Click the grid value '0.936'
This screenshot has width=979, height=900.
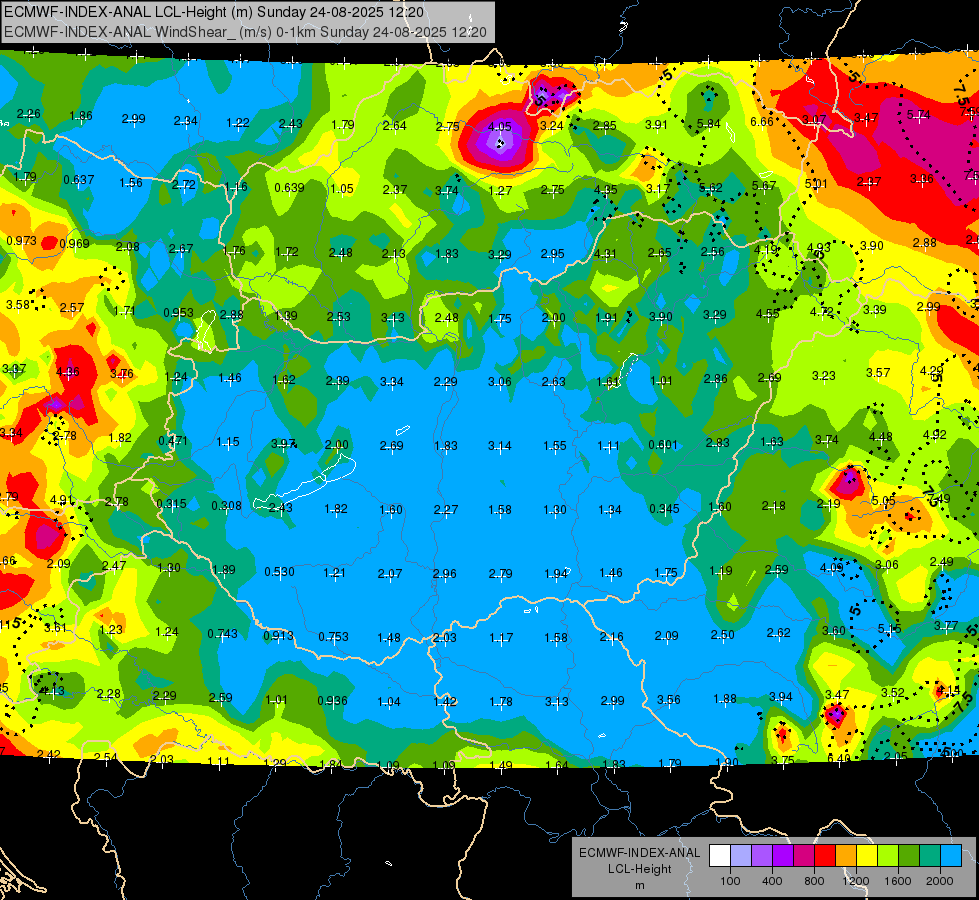[332, 700]
